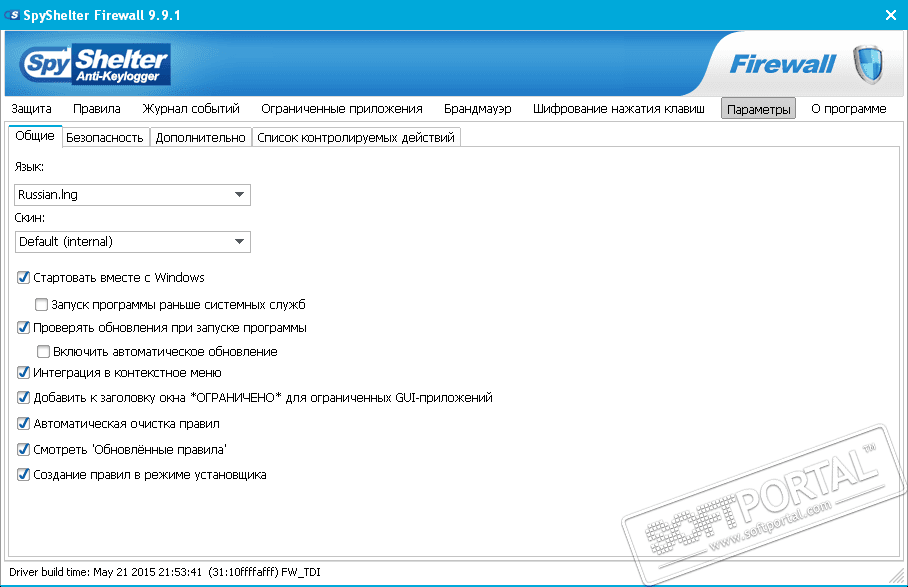Viewport: 908px width, 587px height.
Task: Switch to the Безопасность tab
Action: pos(105,138)
